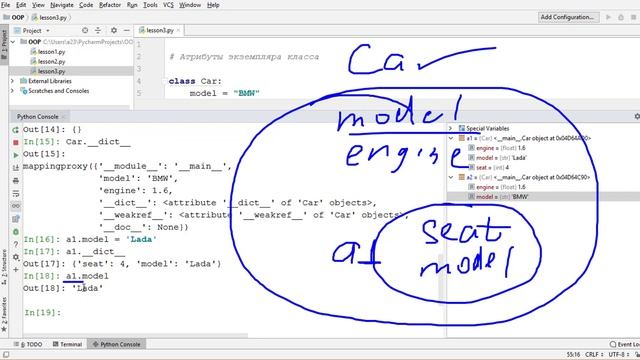Open the Terminal tool window tab

tap(67, 344)
